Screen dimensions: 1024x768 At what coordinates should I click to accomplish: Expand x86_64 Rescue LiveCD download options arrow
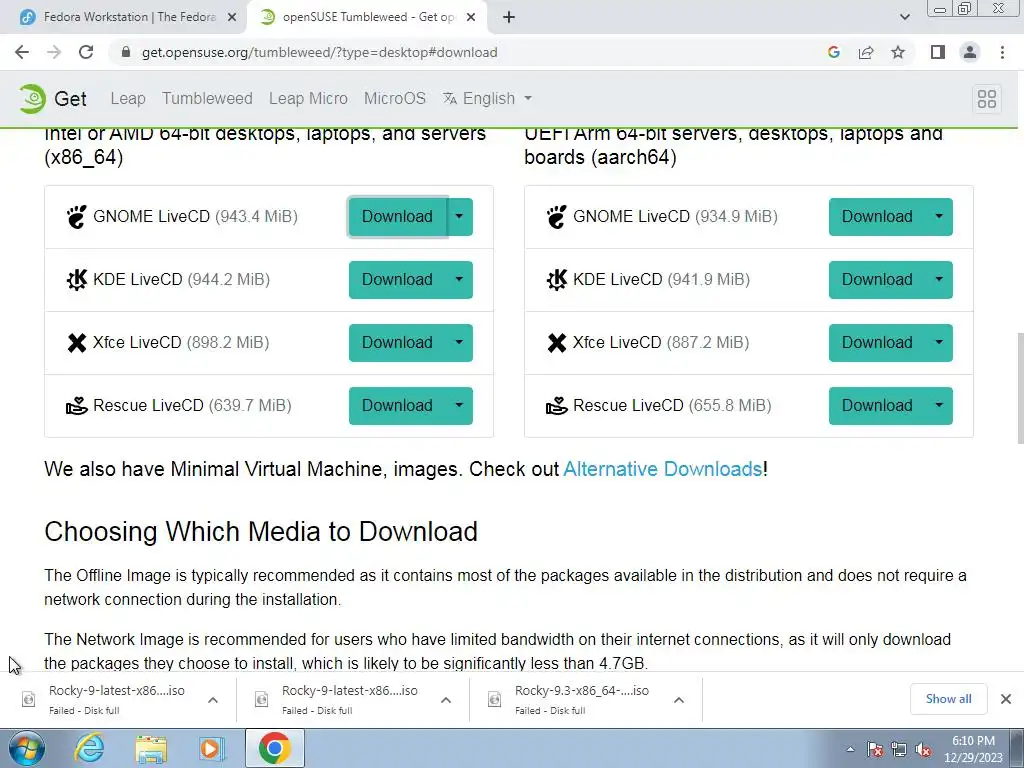459,406
